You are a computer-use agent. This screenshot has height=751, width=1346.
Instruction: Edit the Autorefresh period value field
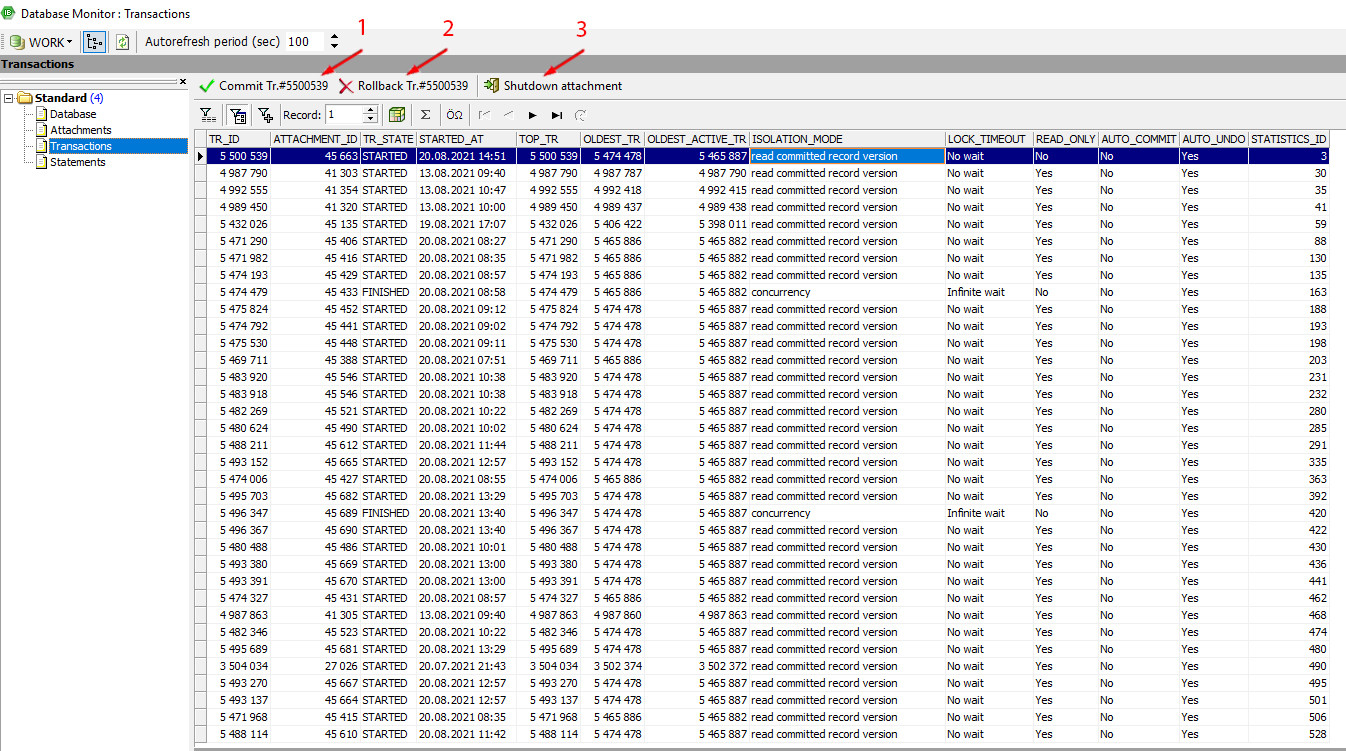click(x=305, y=42)
